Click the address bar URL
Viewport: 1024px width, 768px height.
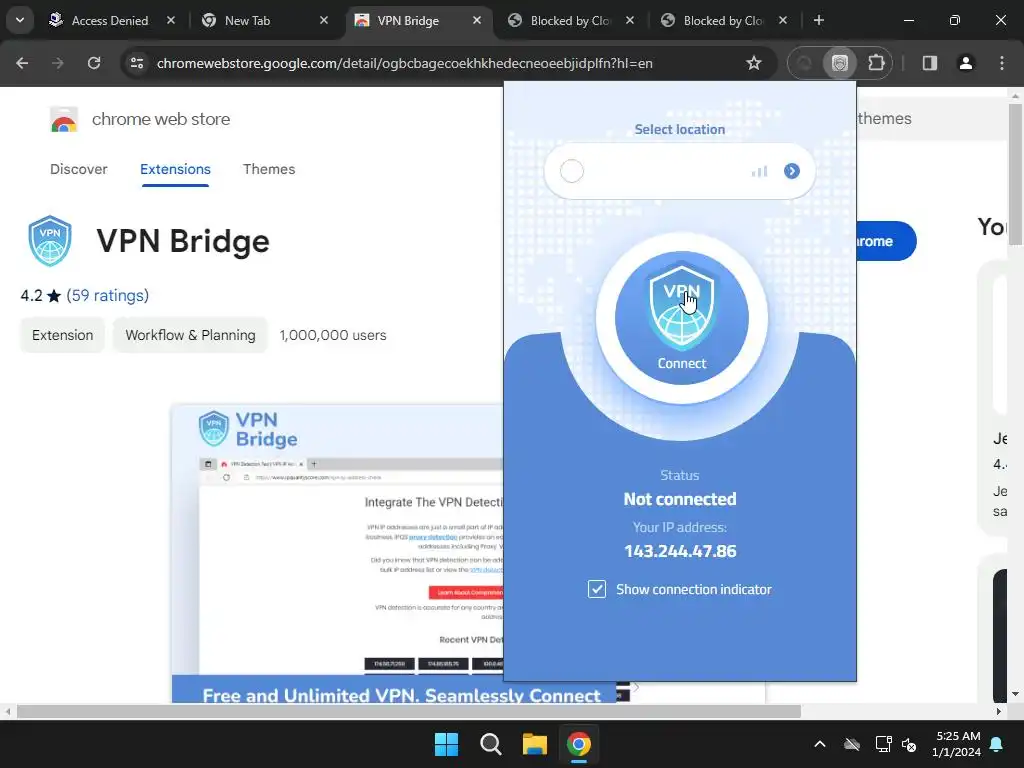coord(405,63)
